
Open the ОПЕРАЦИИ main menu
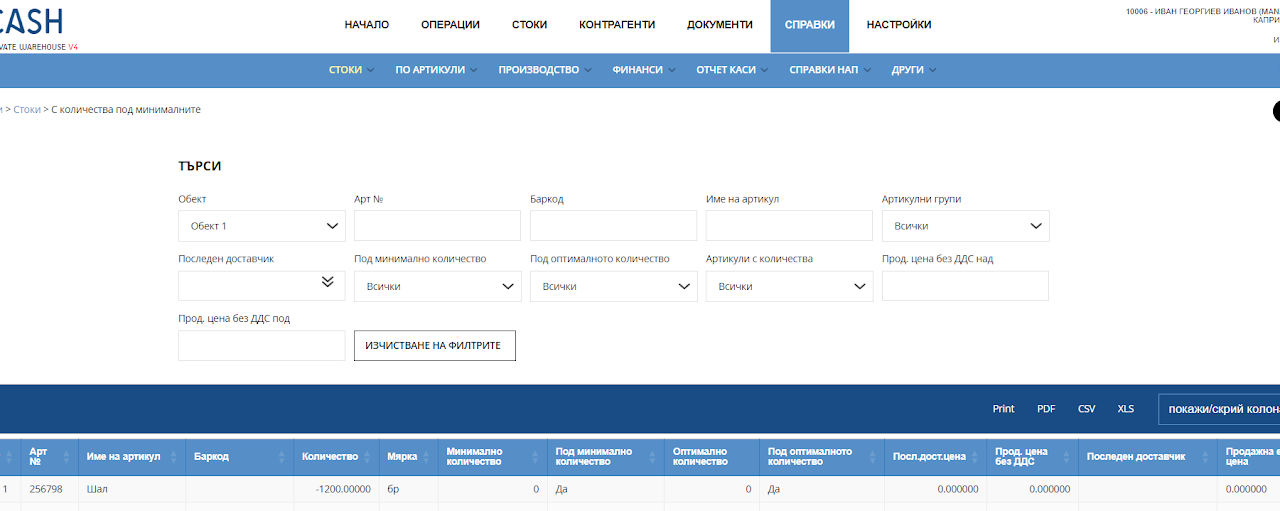coord(450,25)
